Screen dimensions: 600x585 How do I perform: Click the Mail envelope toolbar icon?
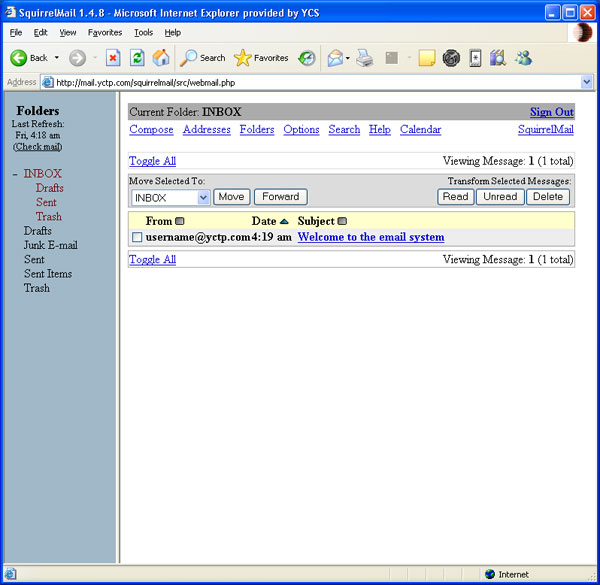pyautogui.click(x=335, y=58)
